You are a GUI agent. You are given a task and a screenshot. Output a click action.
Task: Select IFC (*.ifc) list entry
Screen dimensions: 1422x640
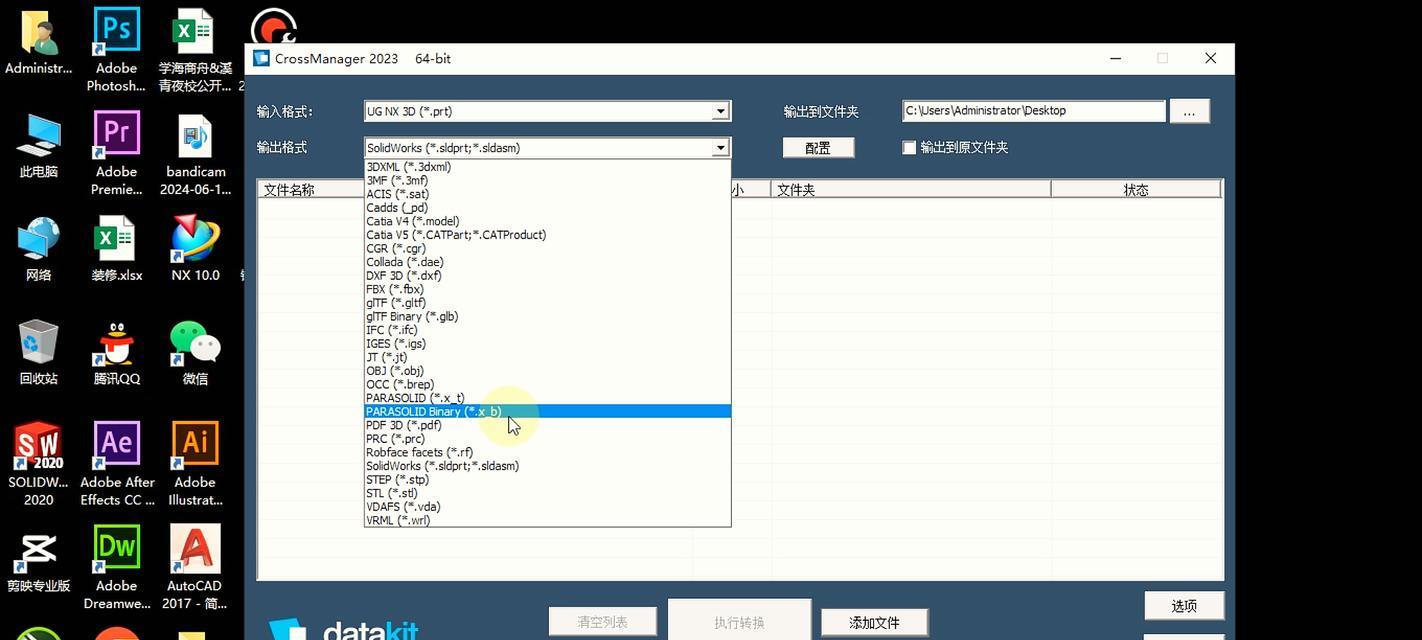pos(547,330)
